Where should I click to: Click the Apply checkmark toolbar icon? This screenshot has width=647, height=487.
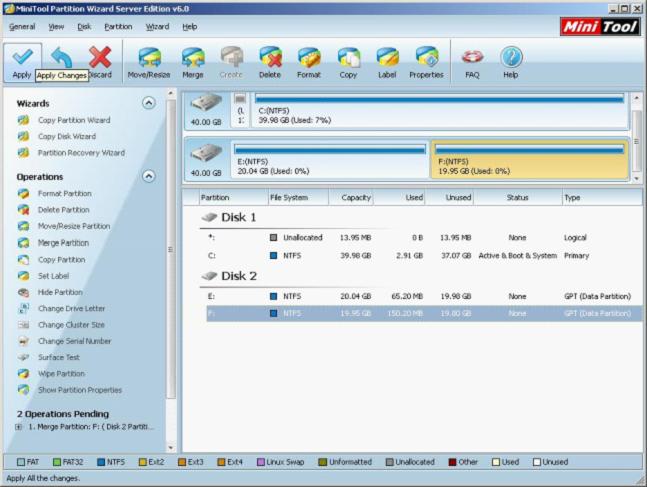pyautogui.click(x=22, y=58)
